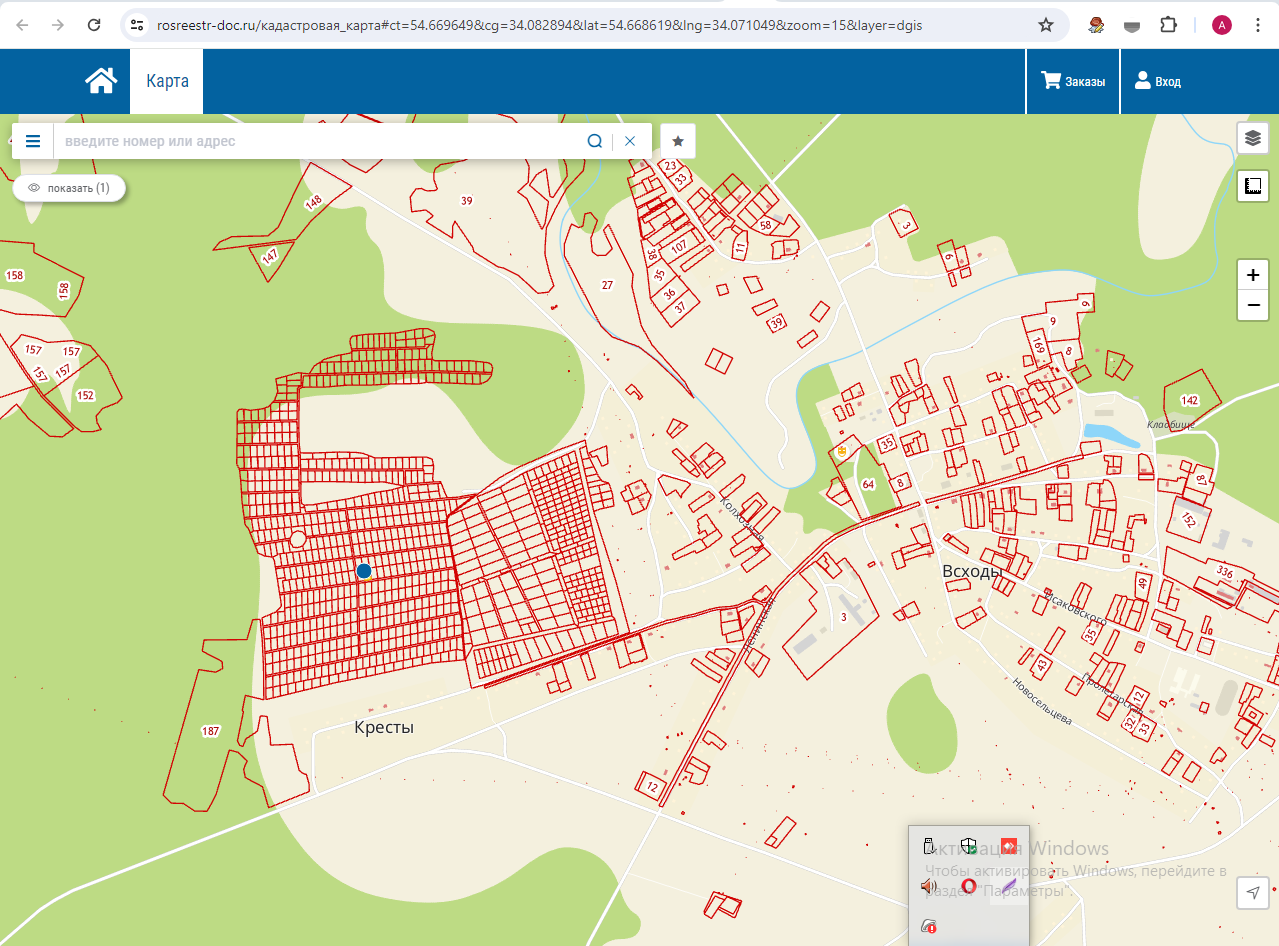The height and width of the screenshot is (946, 1279).
Task: Click the 'Вход' login link
Action: pyautogui.click(x=1157, y=81)
